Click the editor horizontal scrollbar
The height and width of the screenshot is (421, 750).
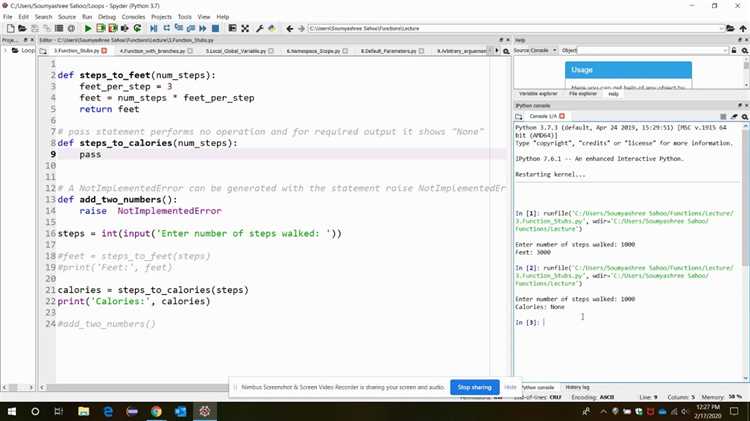pos(139,387)
